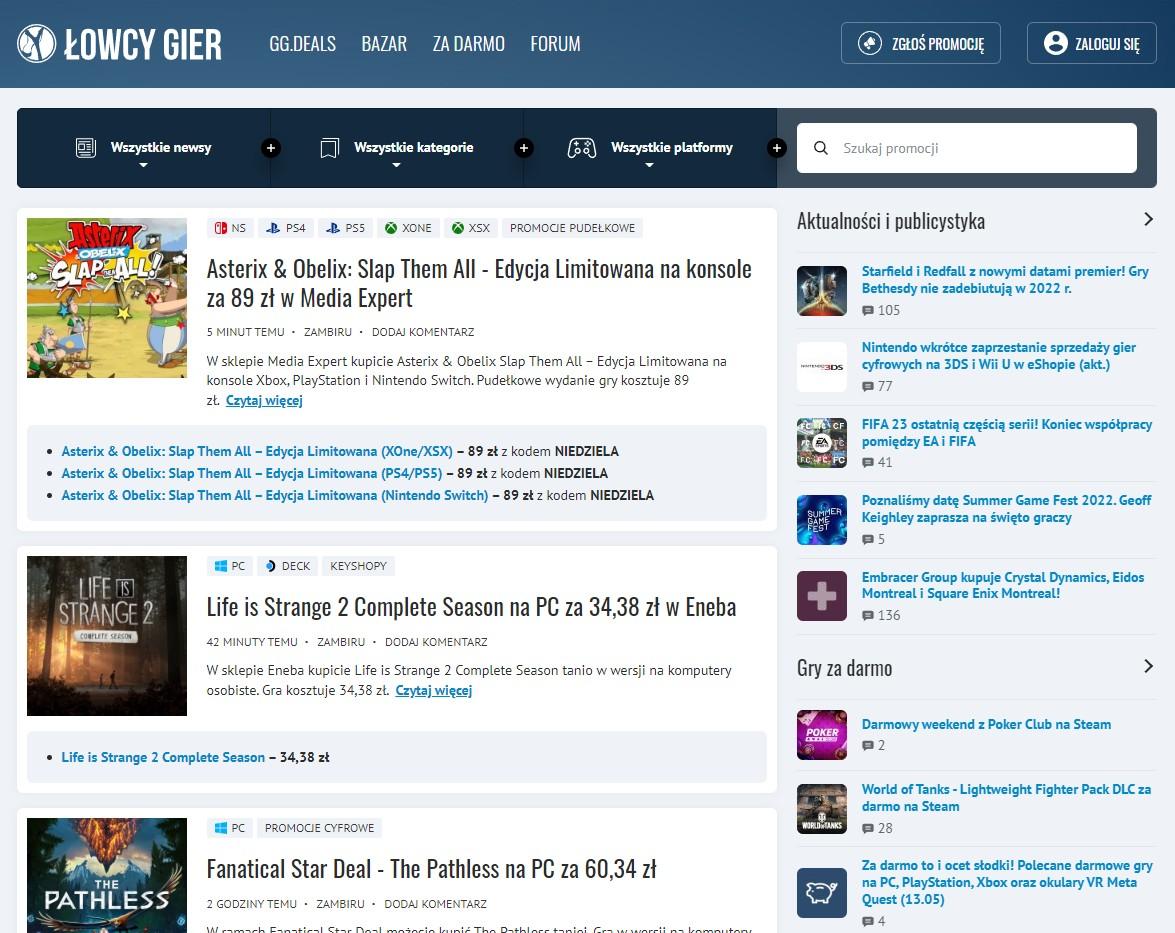Expand Aktualności i publicystyka with chevron arrow
The height and width of the screenshot is (933, 1175).
click(x=1148, y=220)
